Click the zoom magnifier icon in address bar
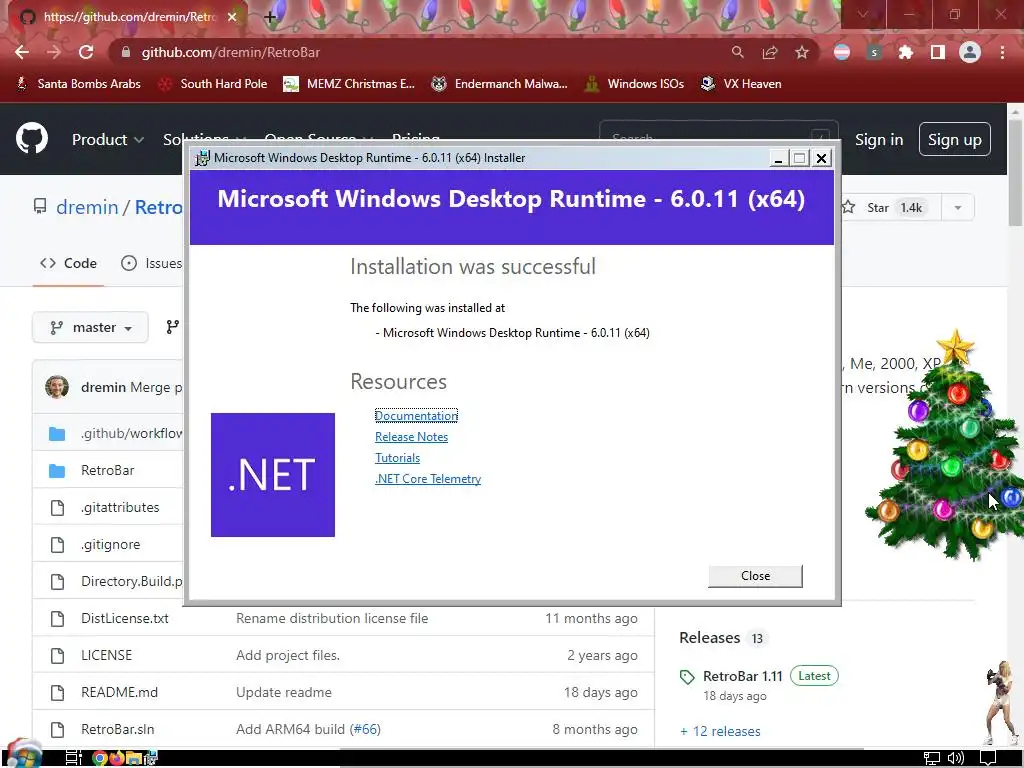 (x=737, y=52)
